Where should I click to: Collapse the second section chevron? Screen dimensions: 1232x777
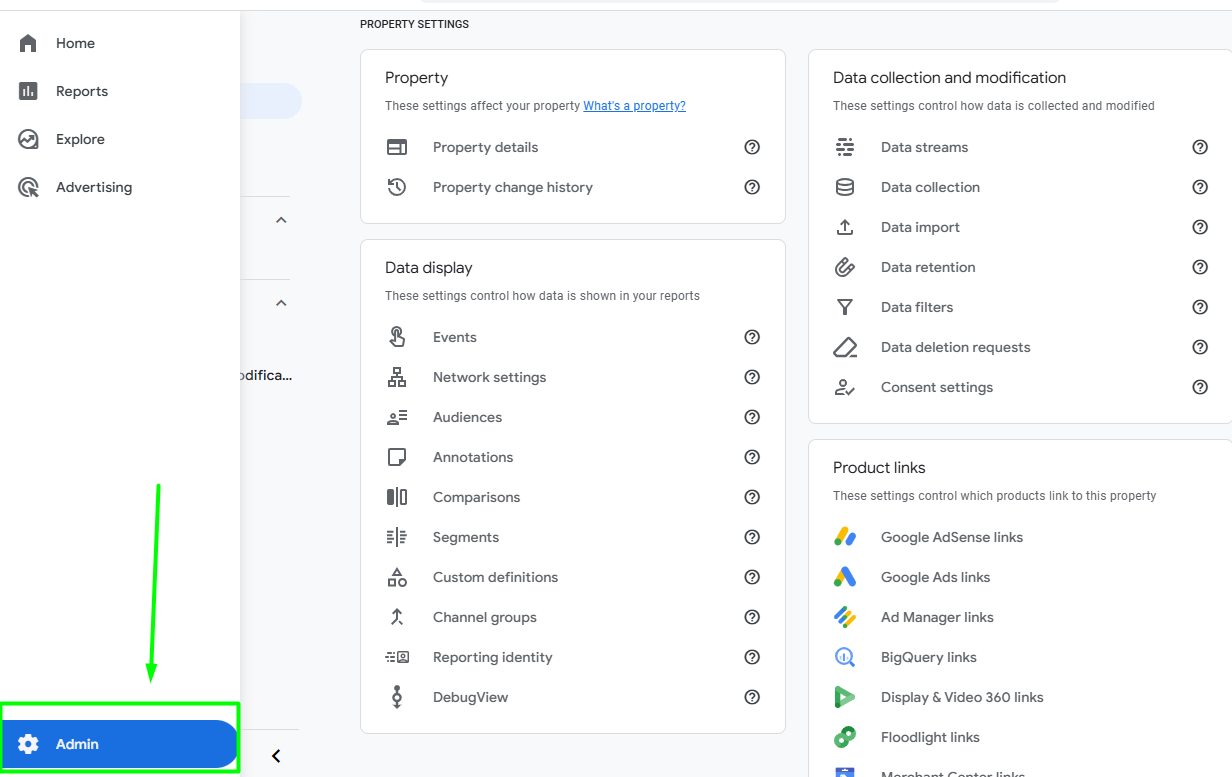pos(281,302)
